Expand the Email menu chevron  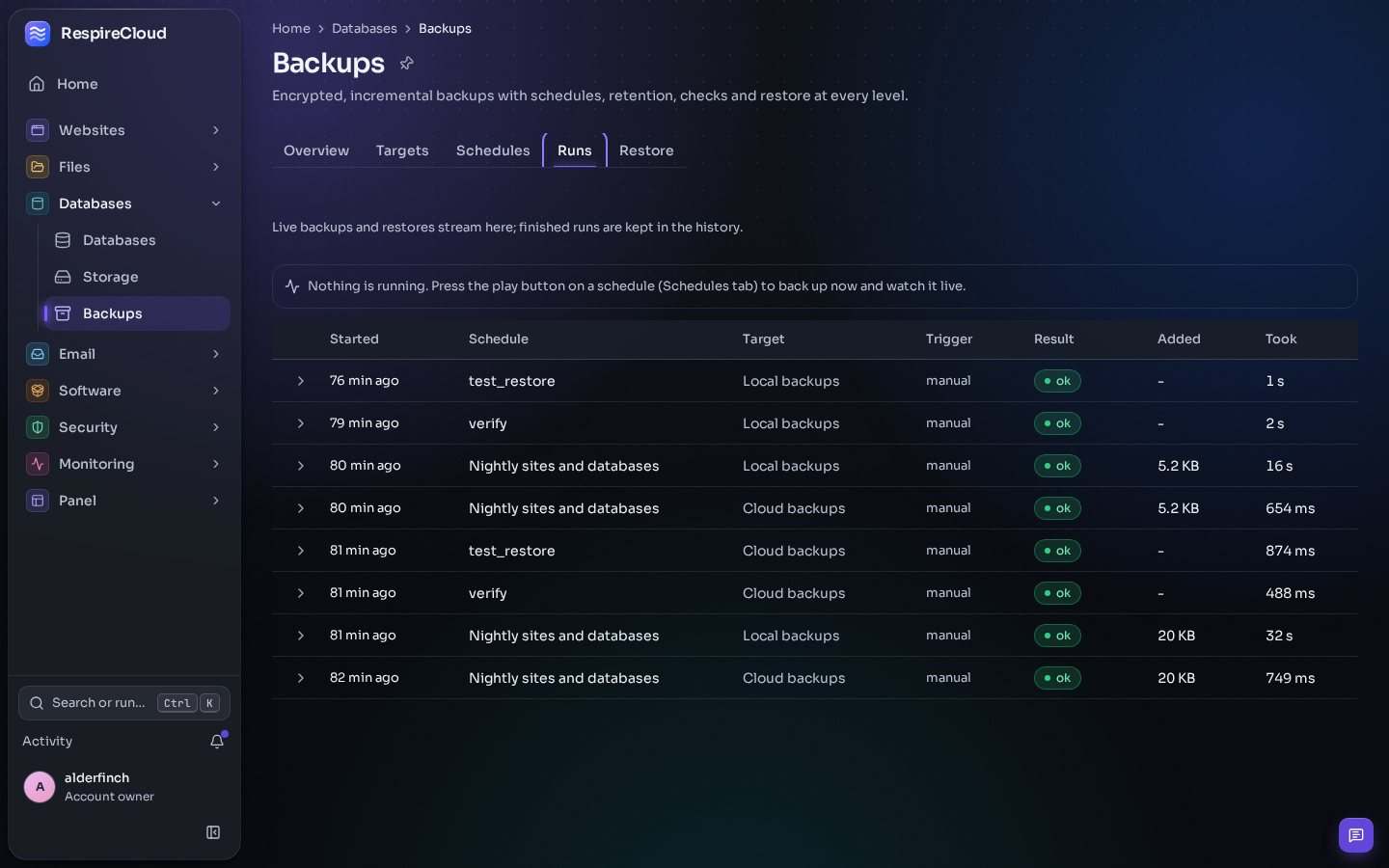coord(216,354)
